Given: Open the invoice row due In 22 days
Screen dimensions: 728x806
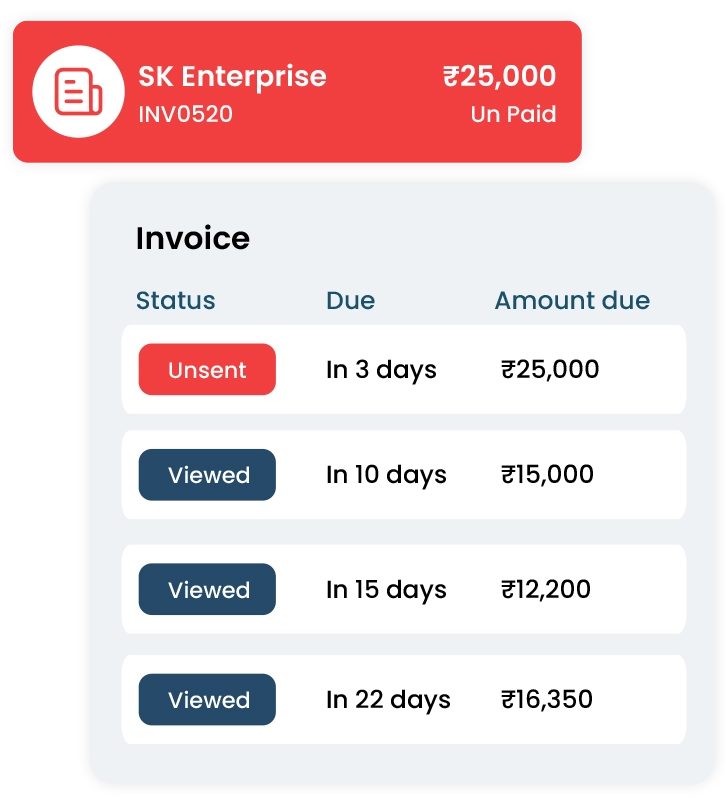Looking at the screenshot, I should (x=404, y=700).
